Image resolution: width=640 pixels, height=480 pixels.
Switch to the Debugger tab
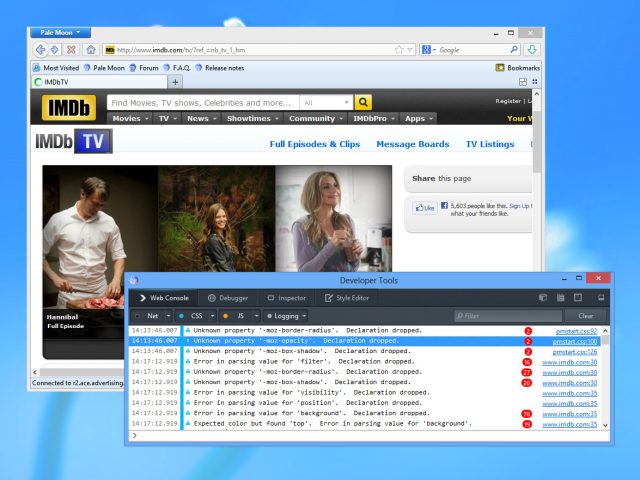pyautogui.click(x=228, y=297)
